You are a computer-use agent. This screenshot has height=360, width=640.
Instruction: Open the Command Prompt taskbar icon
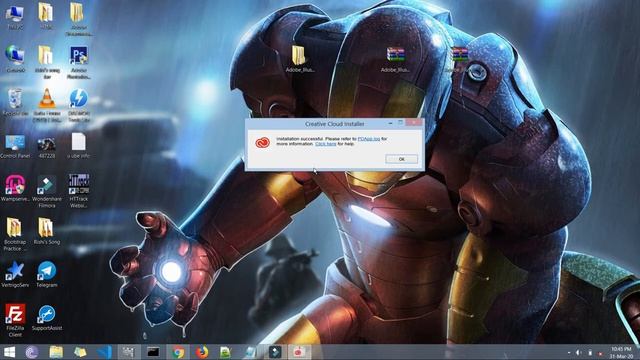[153, 352]
